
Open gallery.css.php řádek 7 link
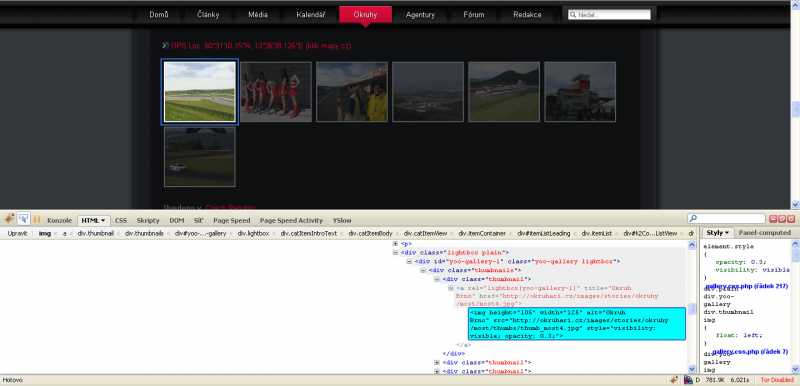click(x=750, y=352)
